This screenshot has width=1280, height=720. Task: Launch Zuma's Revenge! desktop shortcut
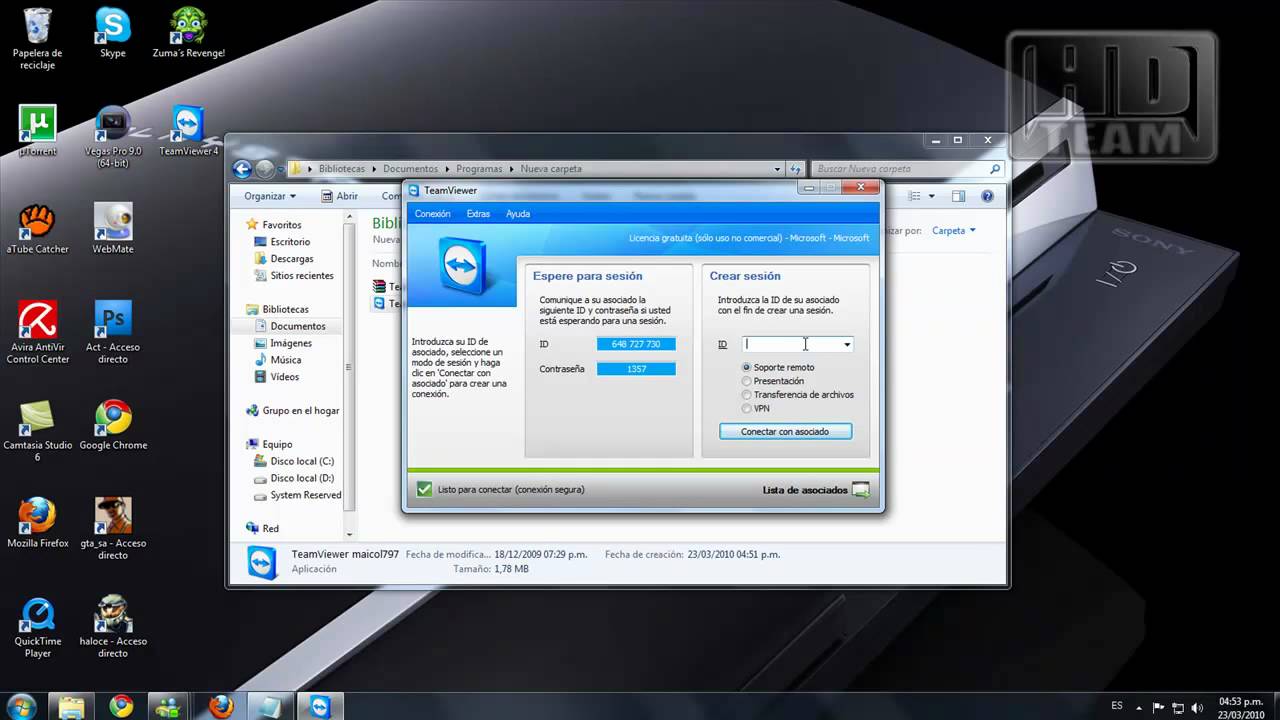point(188,32)
